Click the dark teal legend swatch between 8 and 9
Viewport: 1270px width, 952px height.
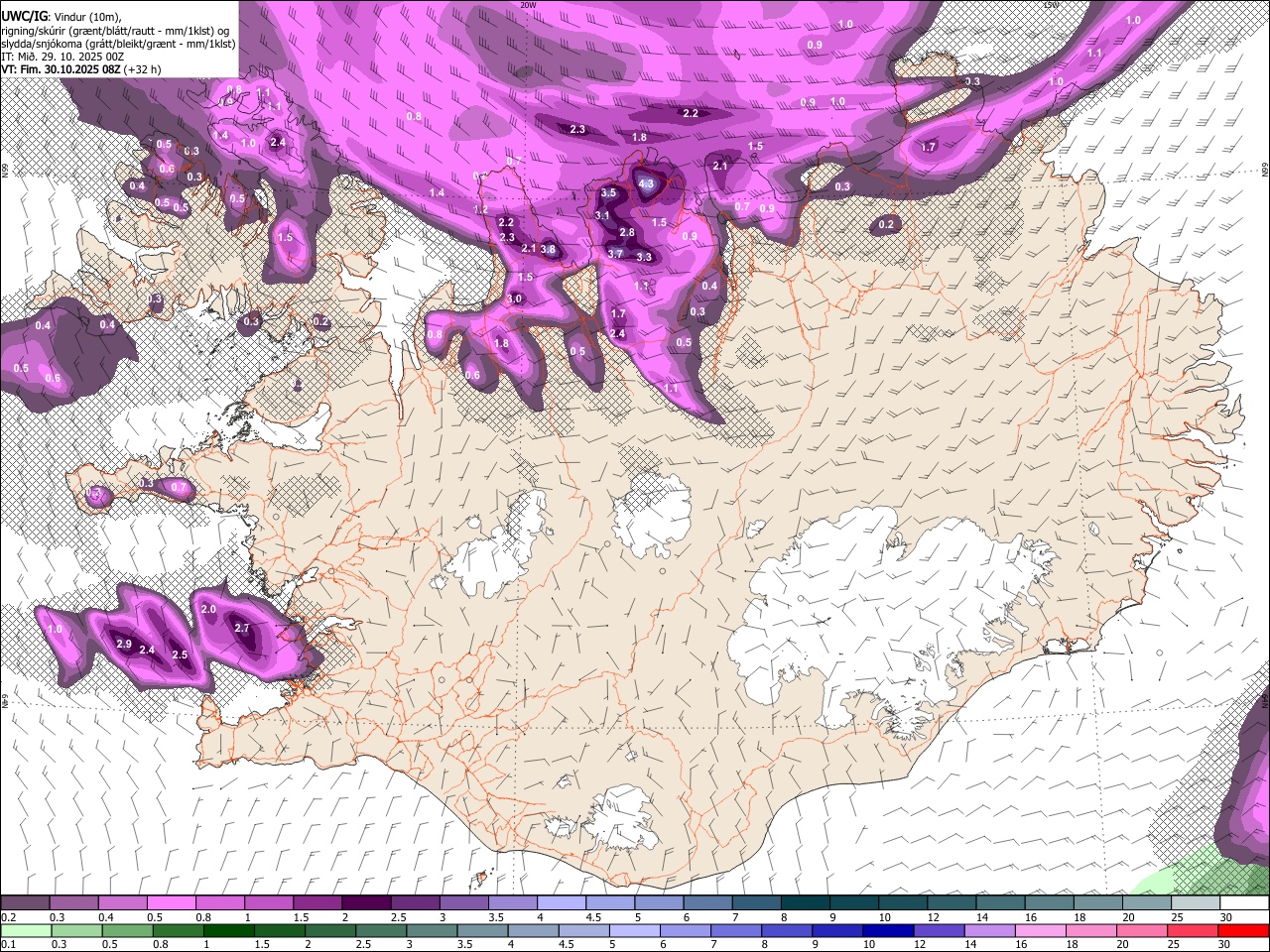805,903
